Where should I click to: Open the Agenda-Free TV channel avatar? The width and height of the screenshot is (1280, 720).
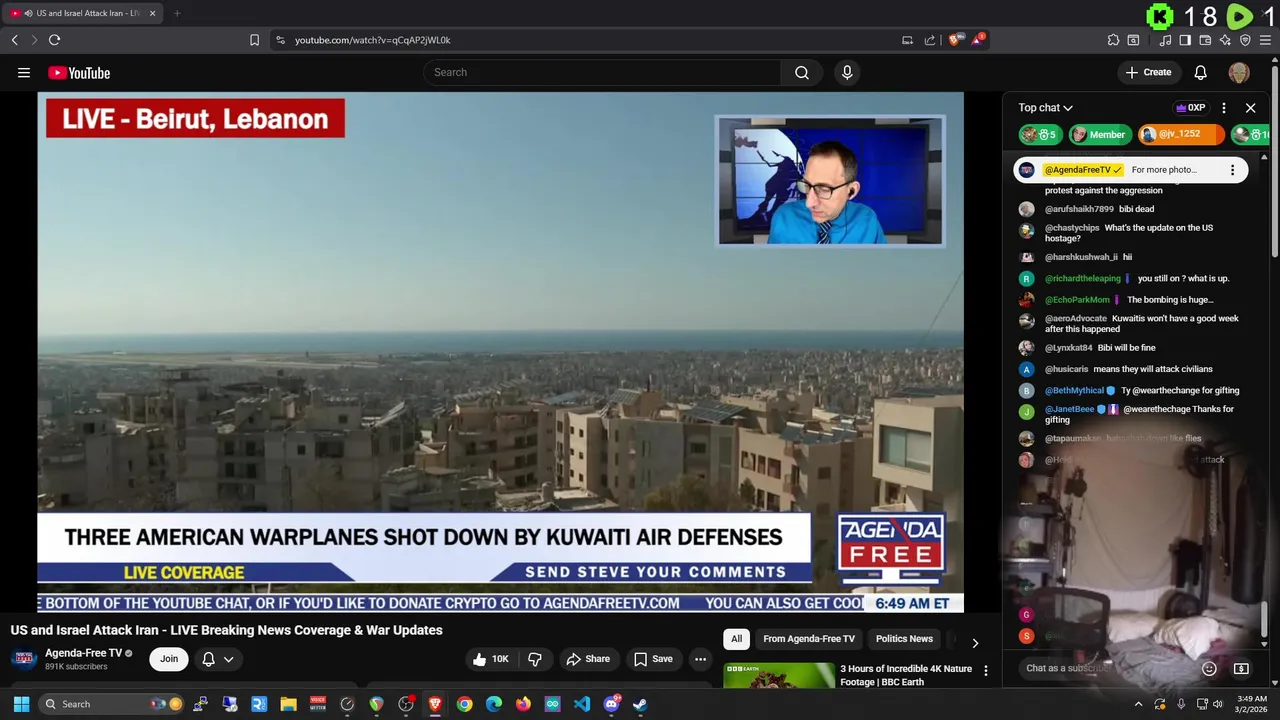(x=24, y=659)
